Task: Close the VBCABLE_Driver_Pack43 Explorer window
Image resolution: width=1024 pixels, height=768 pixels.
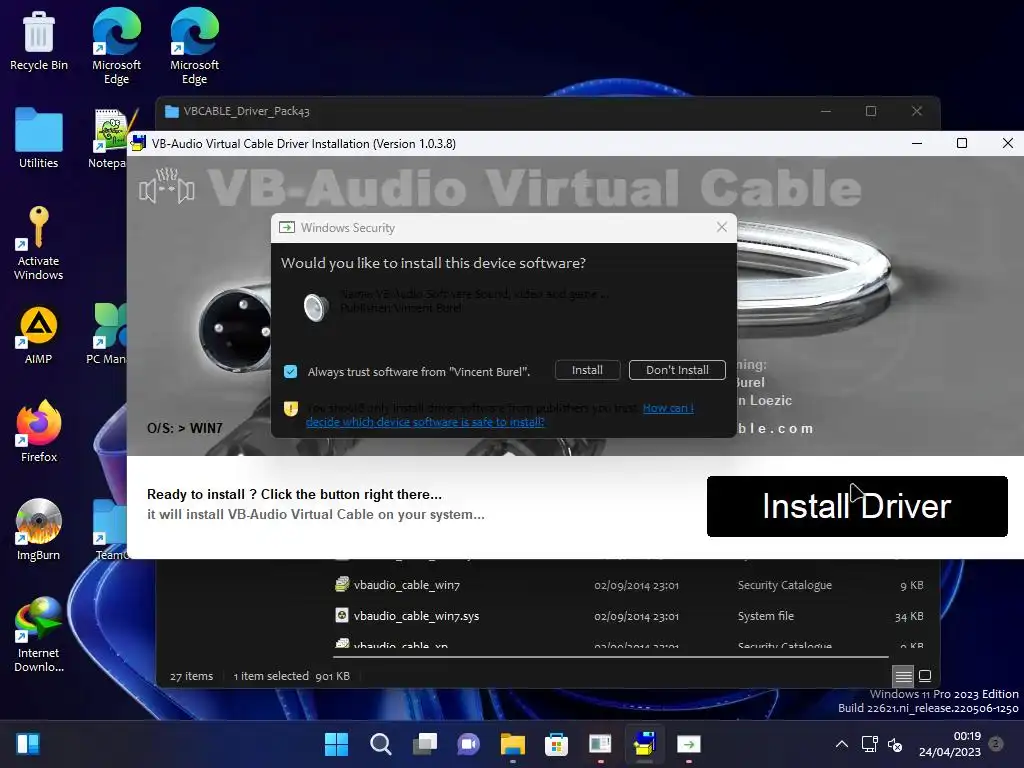Action: click(x=917, y=111)
